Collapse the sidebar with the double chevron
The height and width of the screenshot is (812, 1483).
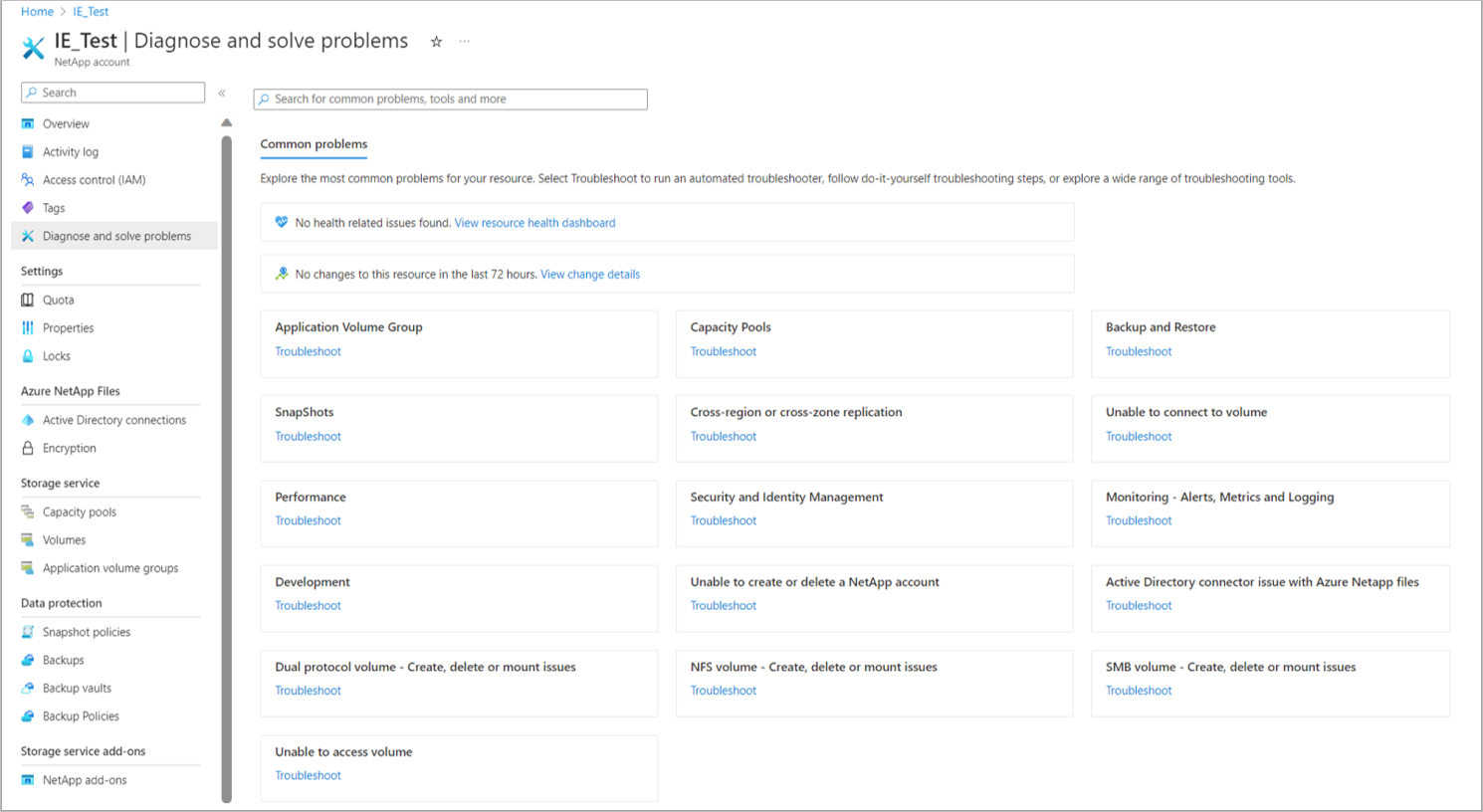(222, 93)
